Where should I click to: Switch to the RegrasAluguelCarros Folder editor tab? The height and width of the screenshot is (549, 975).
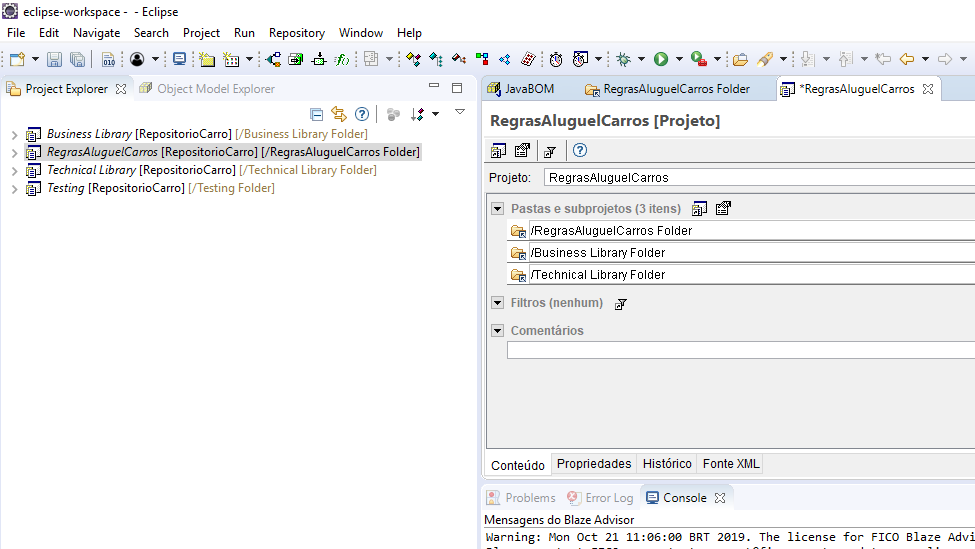pos(668,89)
